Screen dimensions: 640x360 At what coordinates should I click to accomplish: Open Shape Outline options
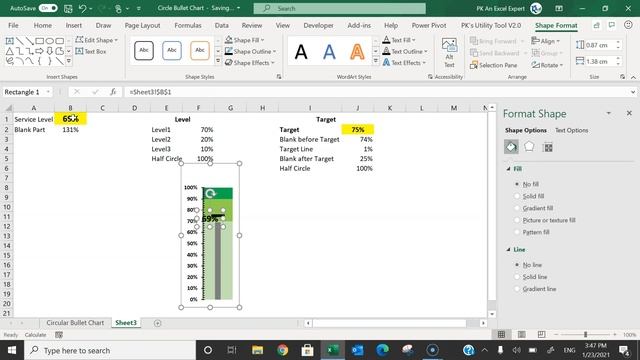click(250, 51)
